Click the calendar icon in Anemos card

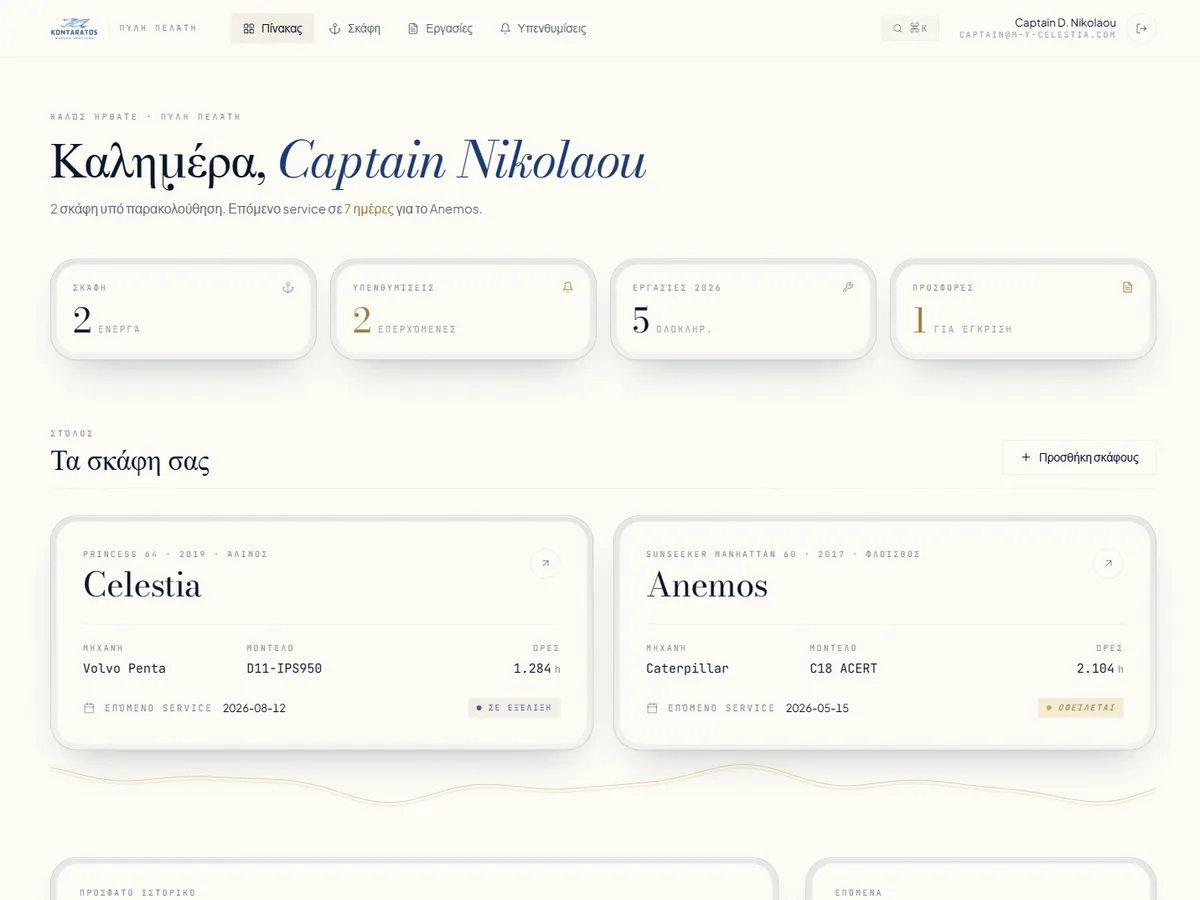[x=652, y=708]
